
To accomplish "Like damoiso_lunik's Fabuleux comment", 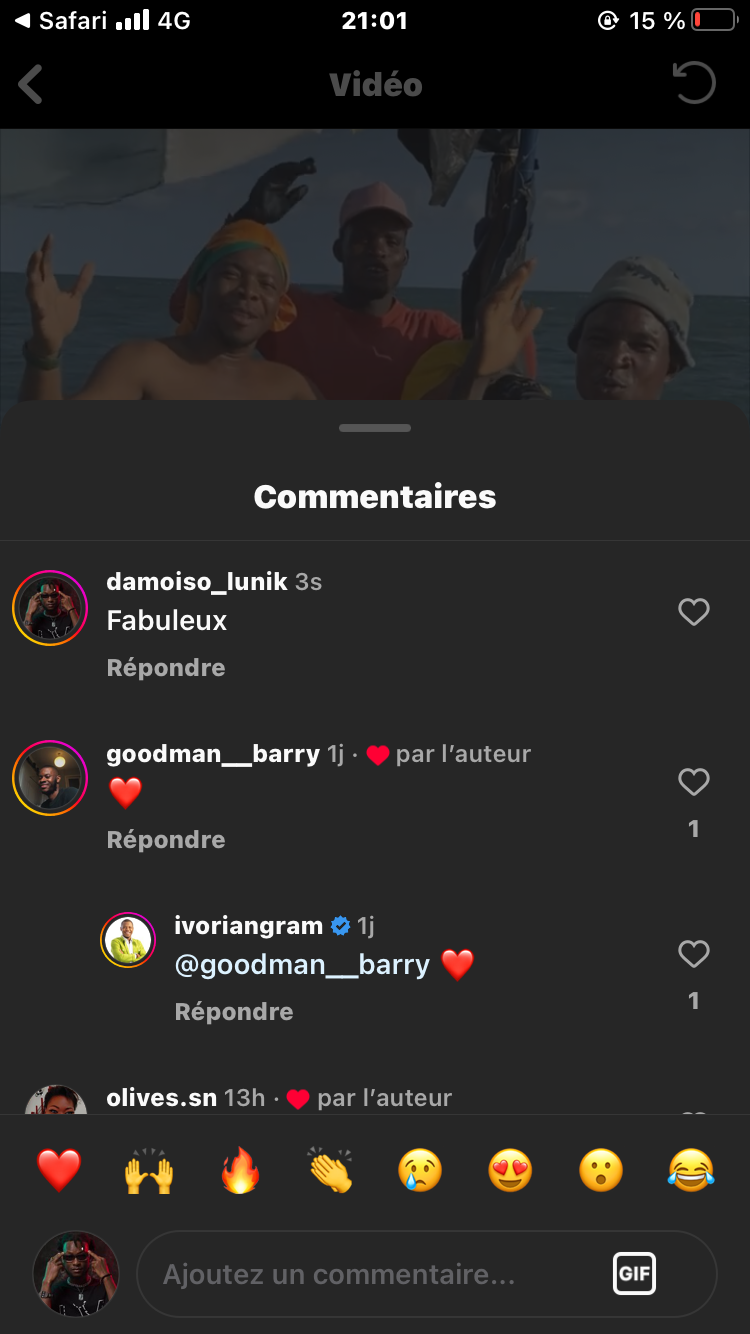I will pyautogui.click(x=693, y=612).
